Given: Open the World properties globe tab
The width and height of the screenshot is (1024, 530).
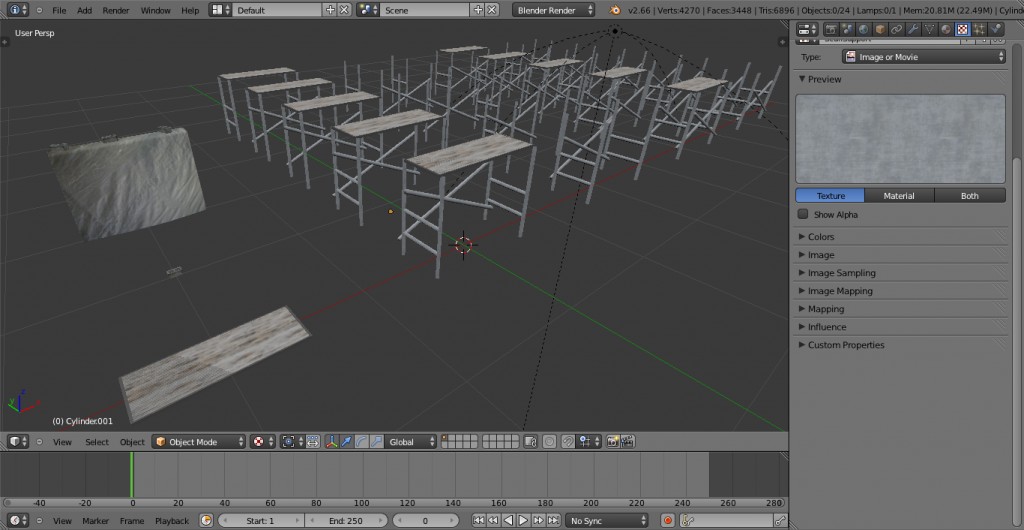Looking at the screenshot, I should 863,29.
